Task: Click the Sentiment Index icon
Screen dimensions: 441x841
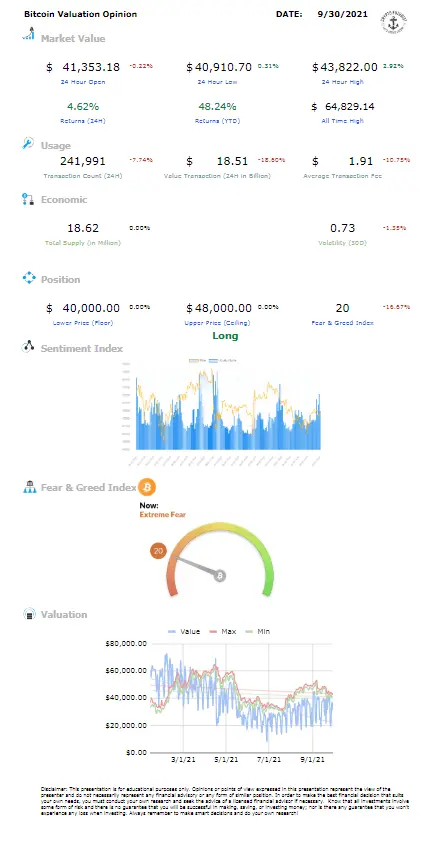Action: [x=28, y=346]
